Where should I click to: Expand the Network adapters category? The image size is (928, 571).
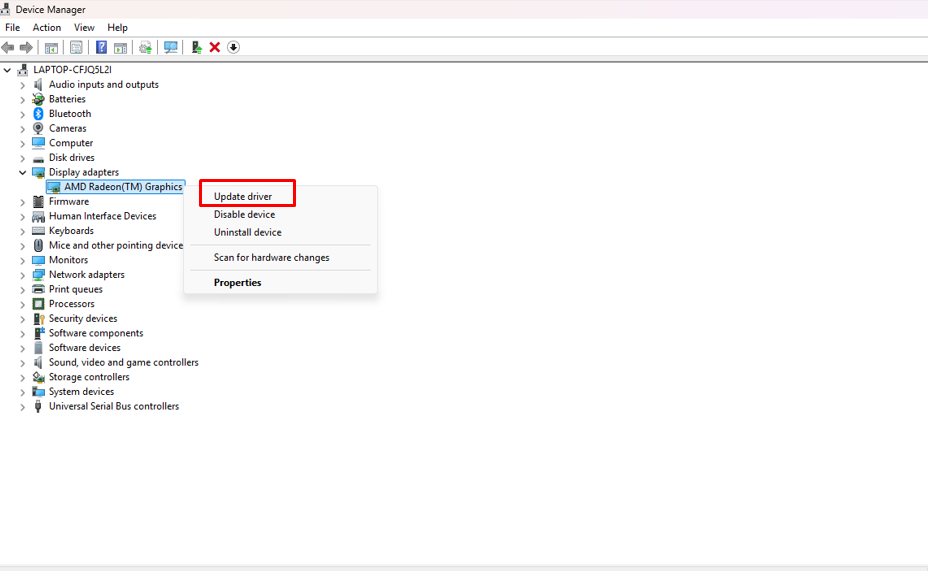point(23,275)
